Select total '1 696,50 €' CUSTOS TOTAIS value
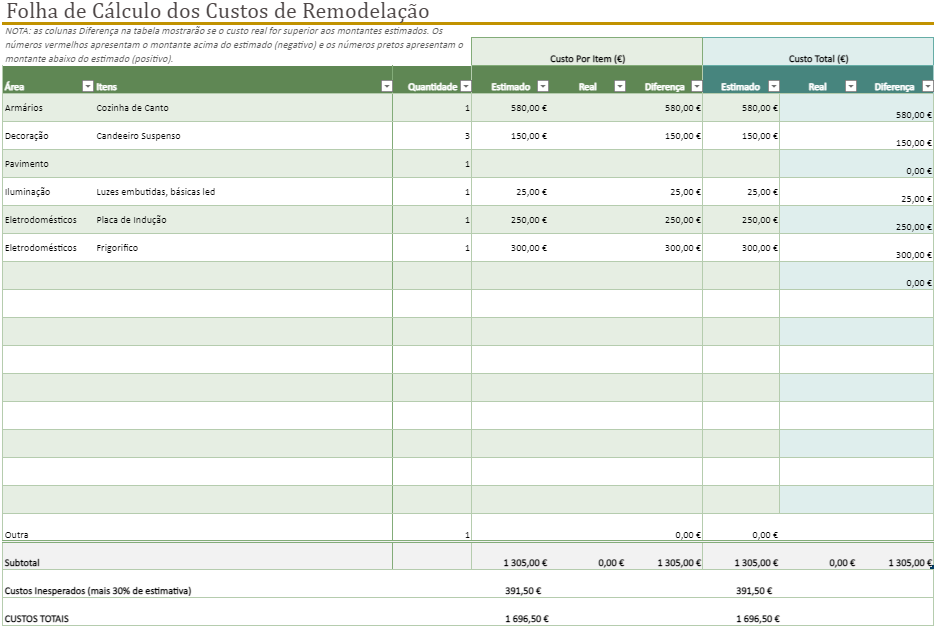This screenshot has width=941, height=632. click(758, 619)
